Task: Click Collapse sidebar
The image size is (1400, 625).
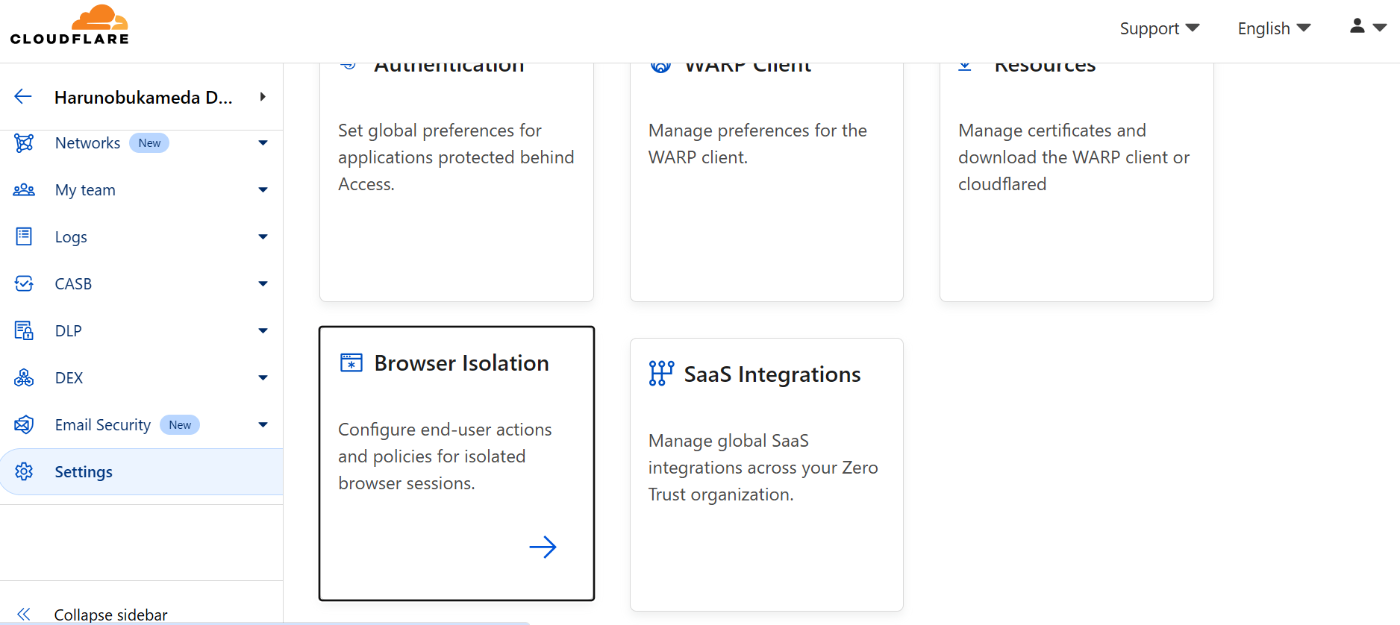Action: [110, 614]
